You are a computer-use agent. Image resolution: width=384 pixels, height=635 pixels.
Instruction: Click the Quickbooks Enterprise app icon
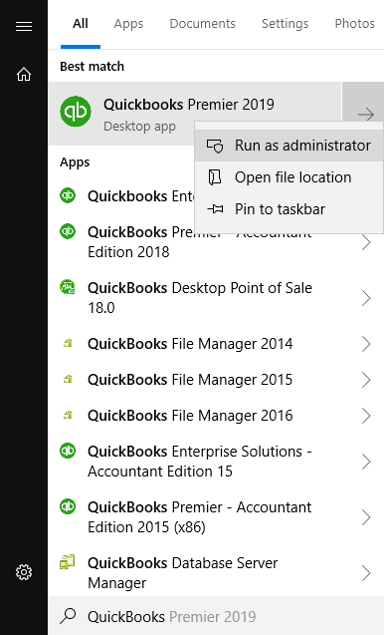tap(68, 196)
